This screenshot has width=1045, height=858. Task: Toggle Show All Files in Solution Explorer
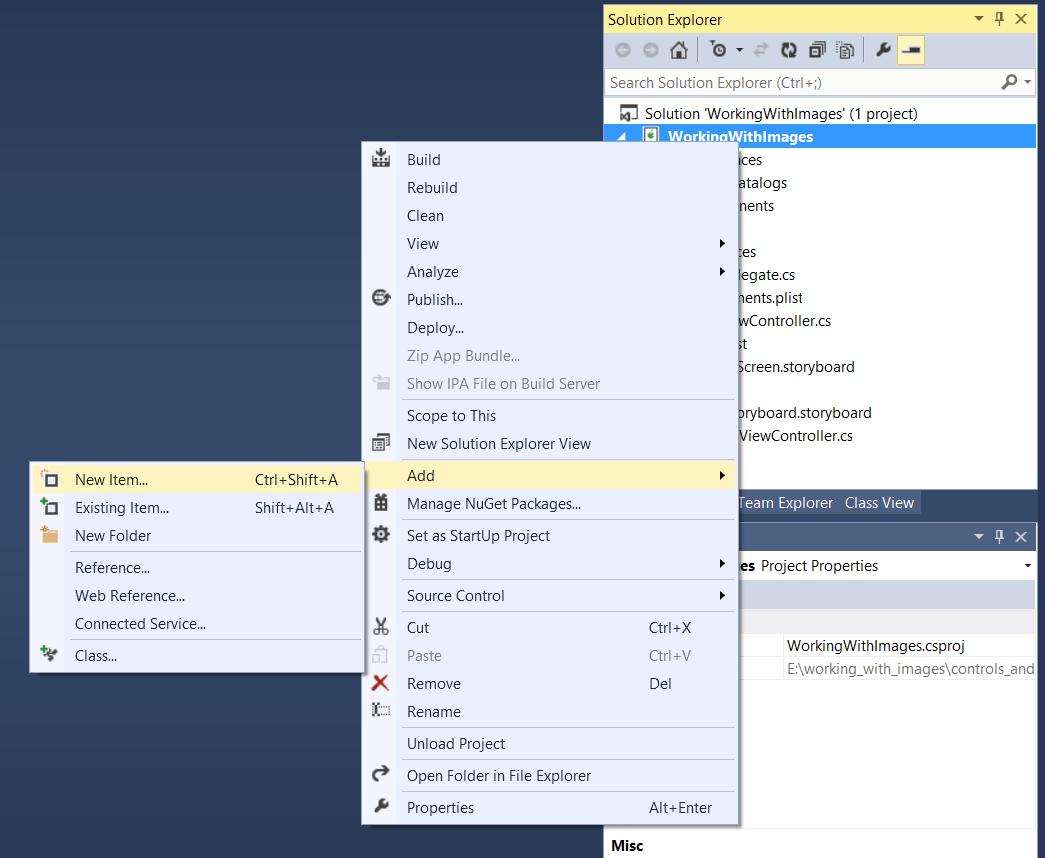click(x=845, y=50)
